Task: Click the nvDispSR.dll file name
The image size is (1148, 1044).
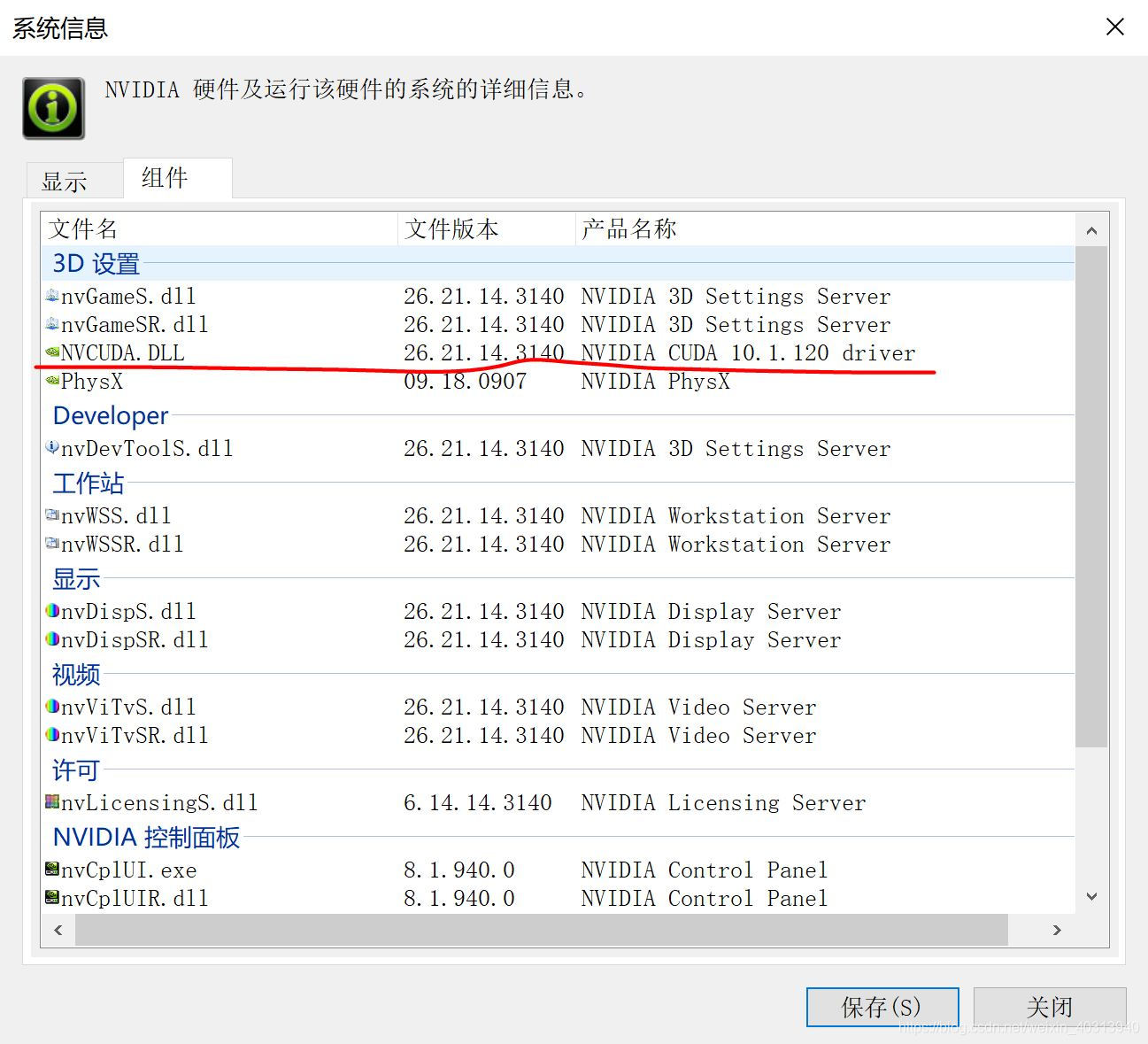Action: [x=135, y=639]
